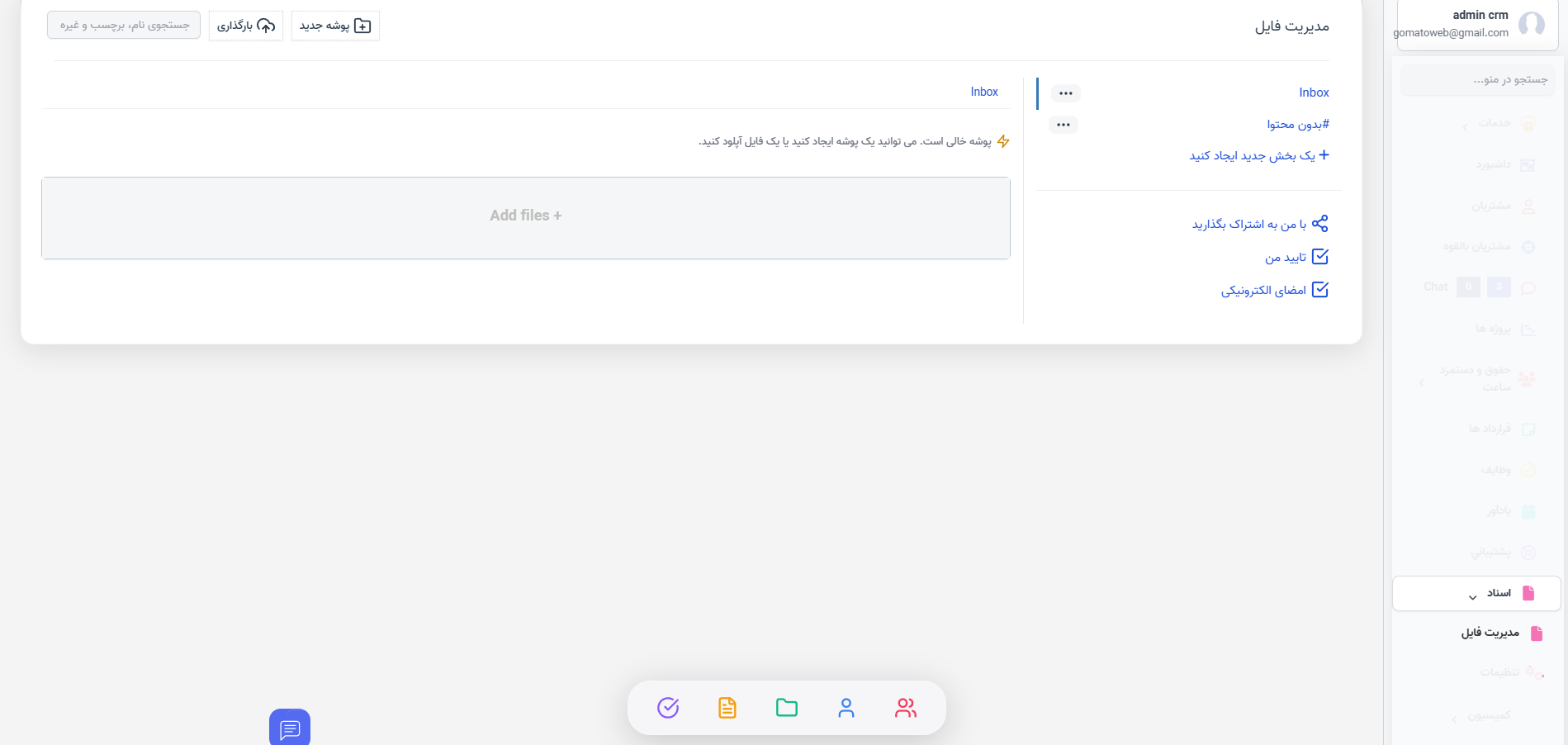Select مدیریت فایل in the sidebar menu
This screenshot has width=1568, height=745.
(1490, 633)
